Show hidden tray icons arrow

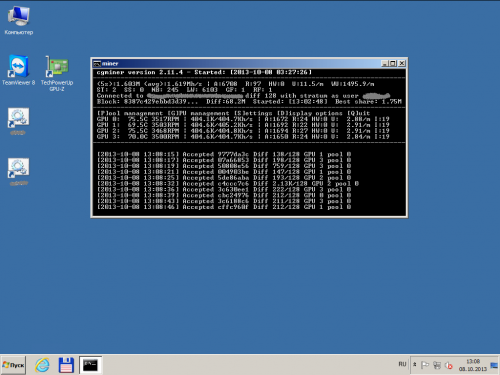pos(415,365)
